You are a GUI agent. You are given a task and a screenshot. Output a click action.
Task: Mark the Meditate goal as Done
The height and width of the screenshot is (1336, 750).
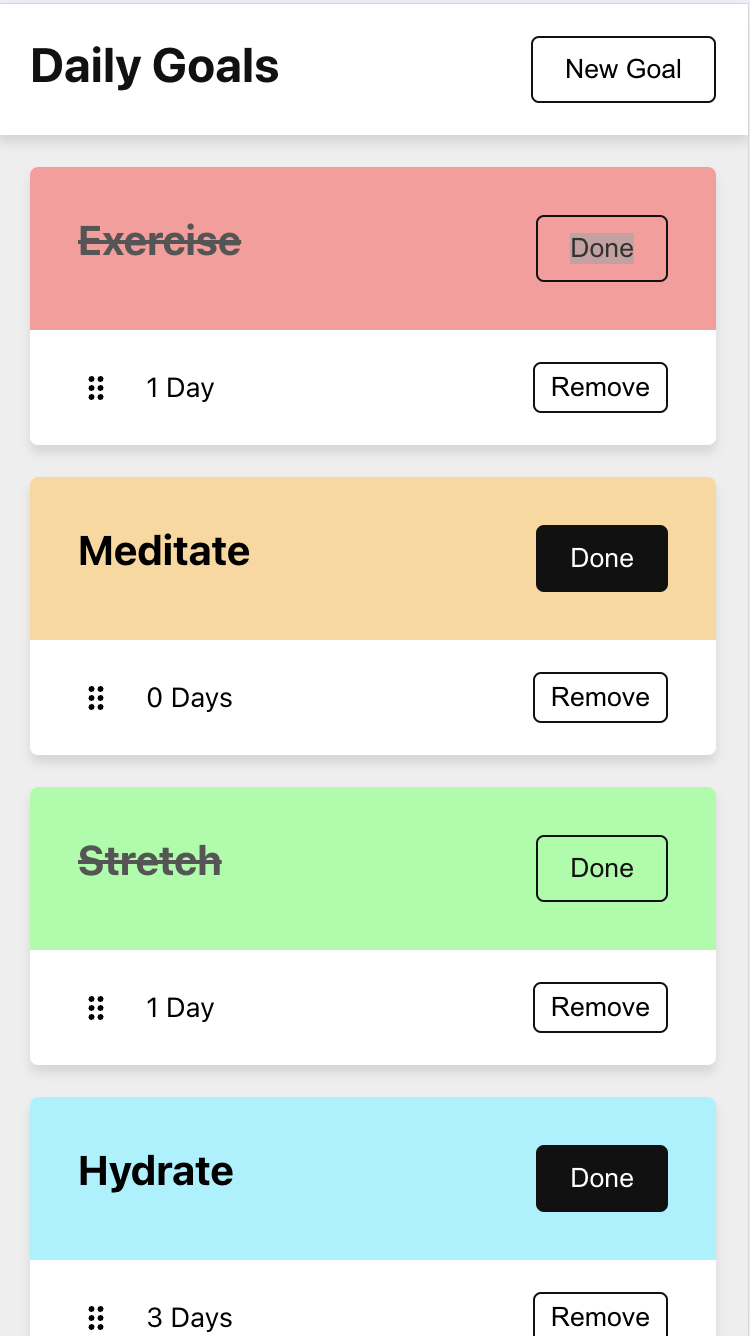[x=602, y=558]
